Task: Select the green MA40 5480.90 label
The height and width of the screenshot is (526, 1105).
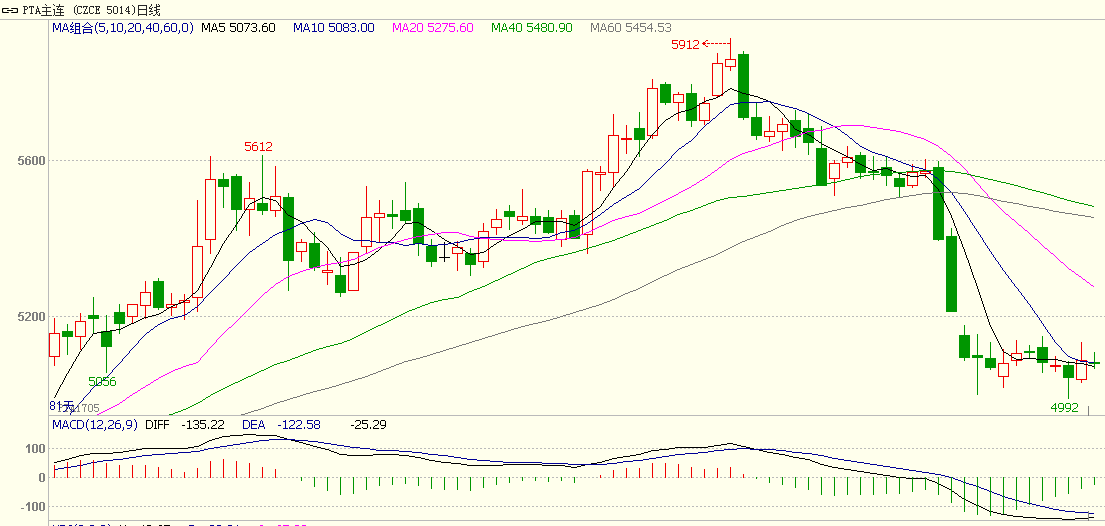Action: [531, 28]
